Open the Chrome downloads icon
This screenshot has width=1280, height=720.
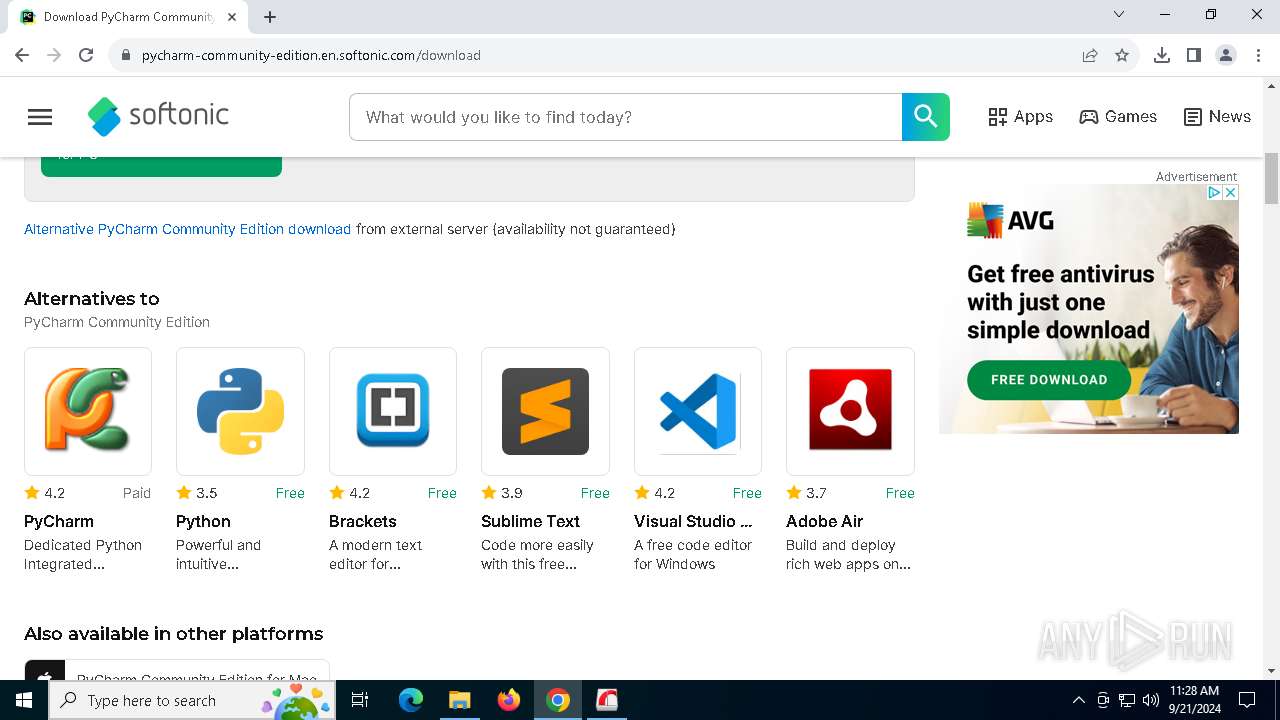1162,55
